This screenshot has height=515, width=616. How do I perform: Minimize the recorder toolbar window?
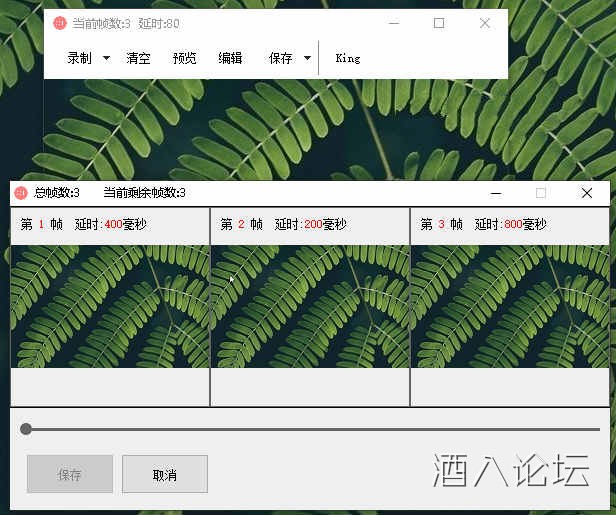(394, 23)
